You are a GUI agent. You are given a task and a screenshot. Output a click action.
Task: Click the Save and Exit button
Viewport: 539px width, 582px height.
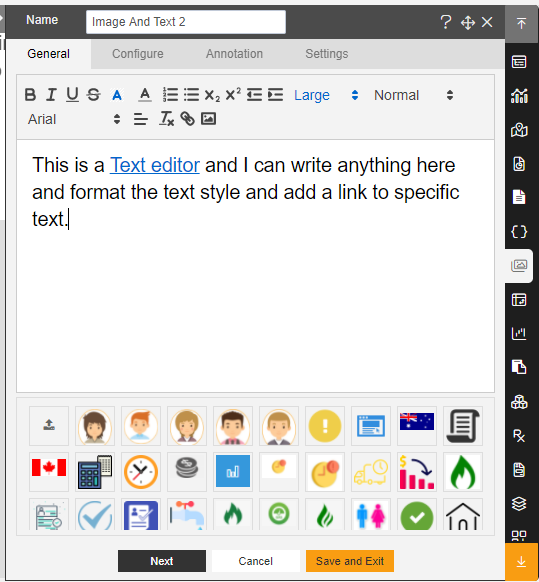350,561
